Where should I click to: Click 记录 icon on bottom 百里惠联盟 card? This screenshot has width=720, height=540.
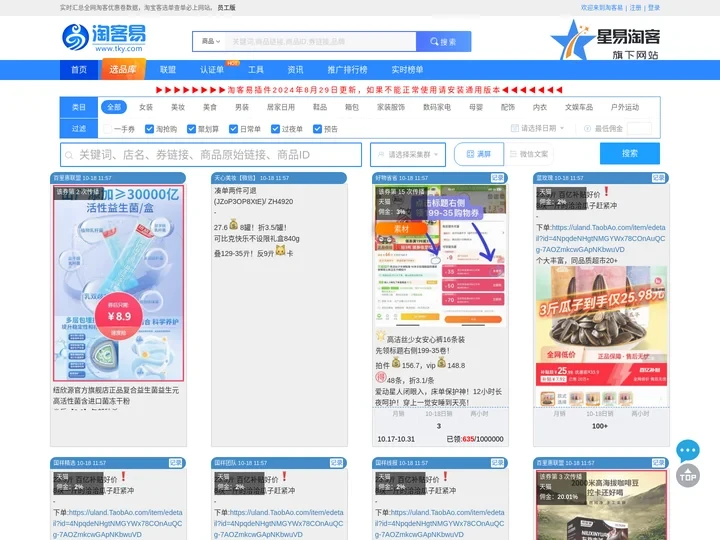click(x=658, y=463)
